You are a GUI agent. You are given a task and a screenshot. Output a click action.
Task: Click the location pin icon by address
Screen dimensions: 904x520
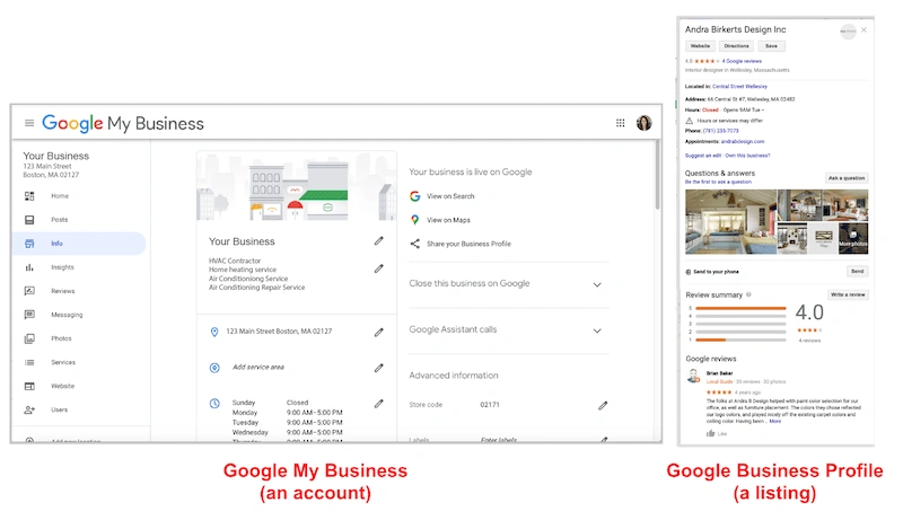coord(214,332)
